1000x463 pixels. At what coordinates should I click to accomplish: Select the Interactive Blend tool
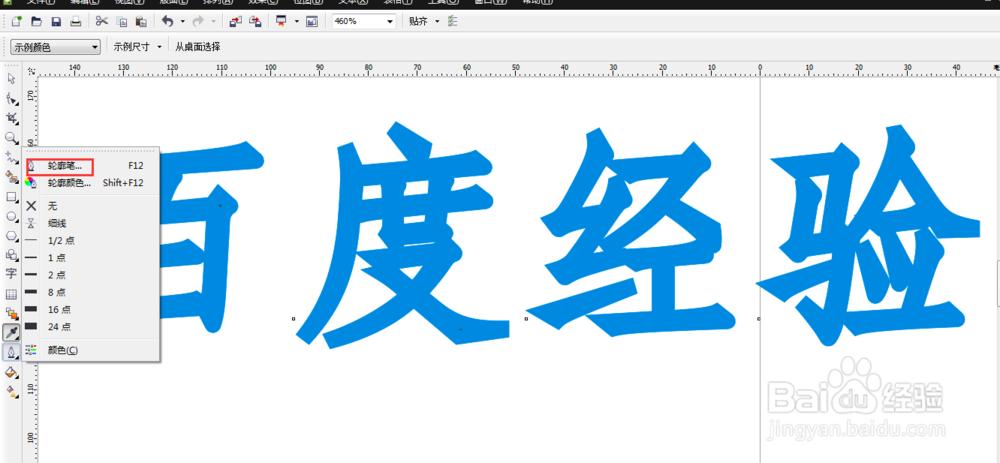click(x=11, y=313)
